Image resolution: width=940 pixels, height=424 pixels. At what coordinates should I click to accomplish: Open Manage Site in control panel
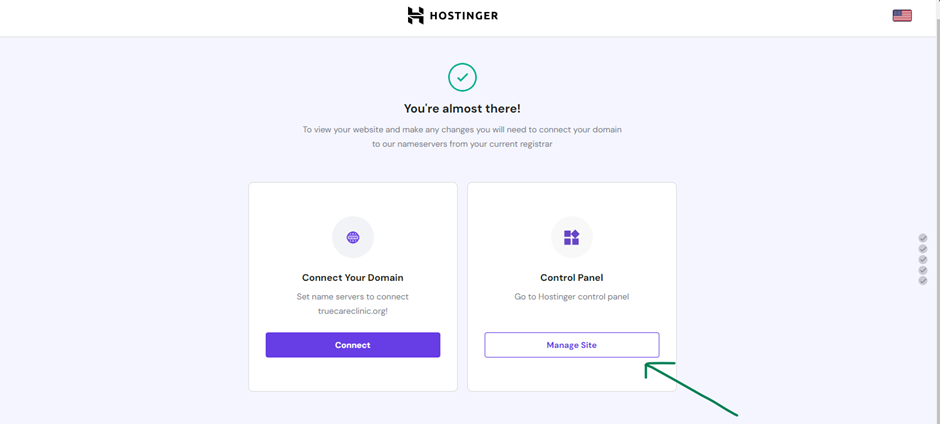click(x=572, y=345)
